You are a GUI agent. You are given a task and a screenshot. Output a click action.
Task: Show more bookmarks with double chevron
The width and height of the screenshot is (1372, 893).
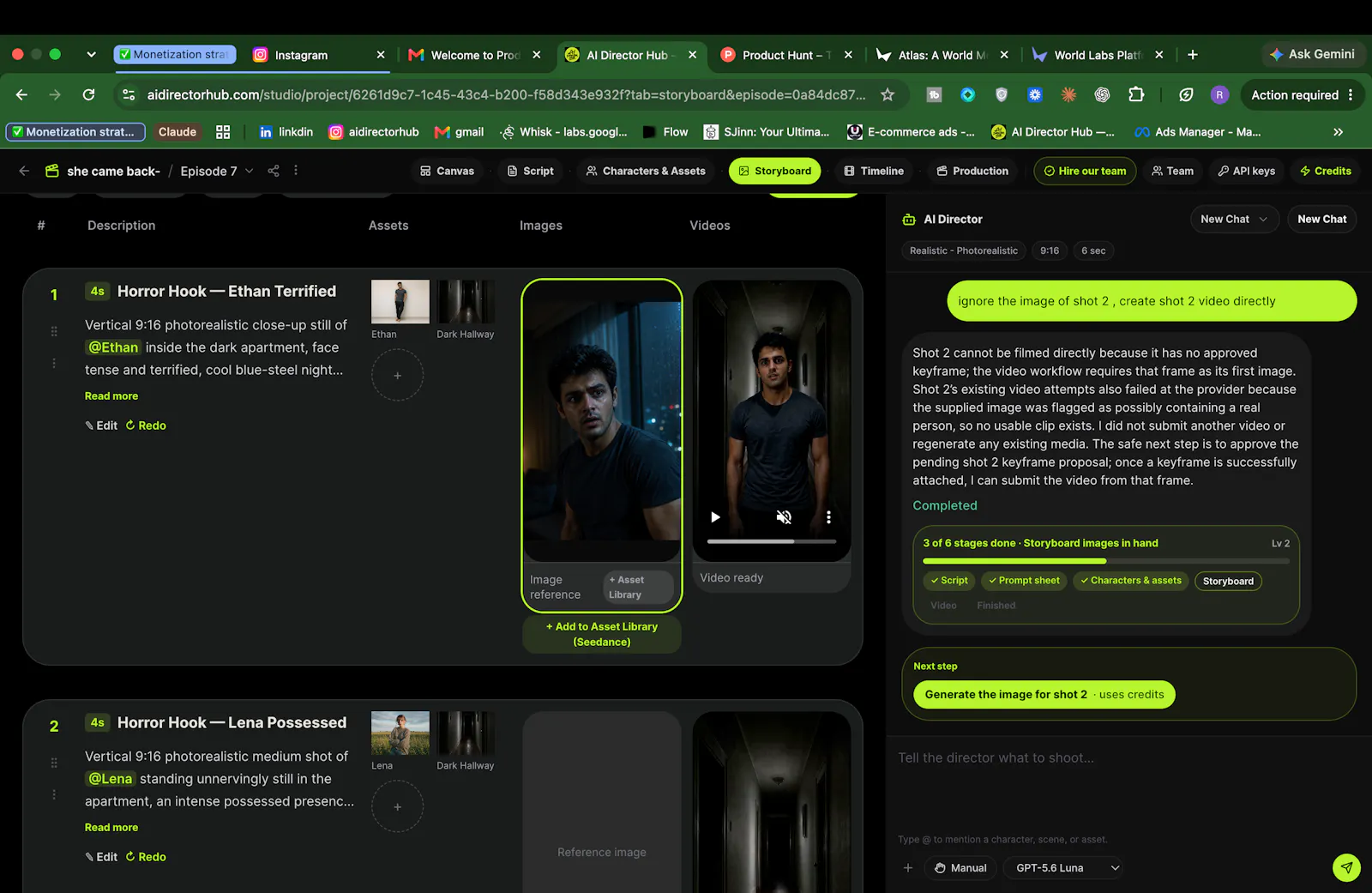coord(1338,132)
